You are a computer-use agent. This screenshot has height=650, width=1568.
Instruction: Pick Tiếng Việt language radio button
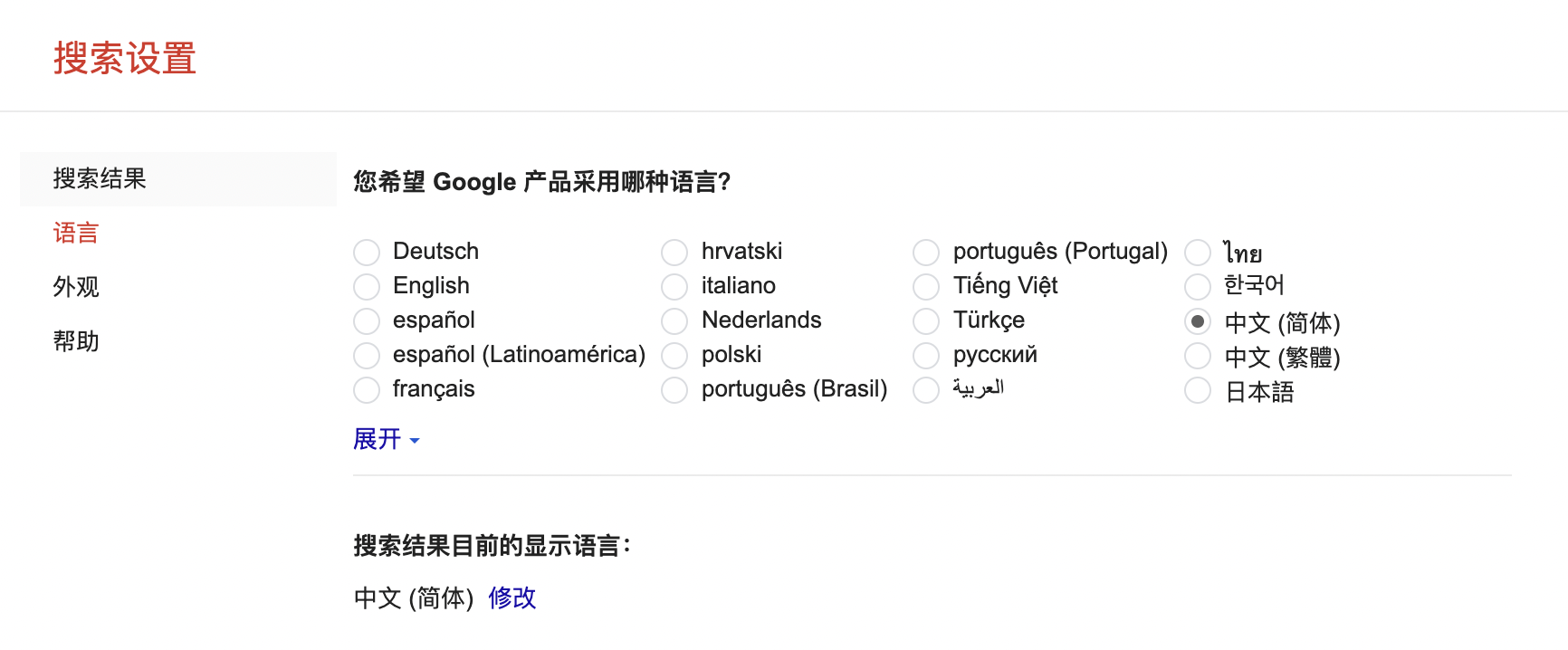tap(926, 286)
